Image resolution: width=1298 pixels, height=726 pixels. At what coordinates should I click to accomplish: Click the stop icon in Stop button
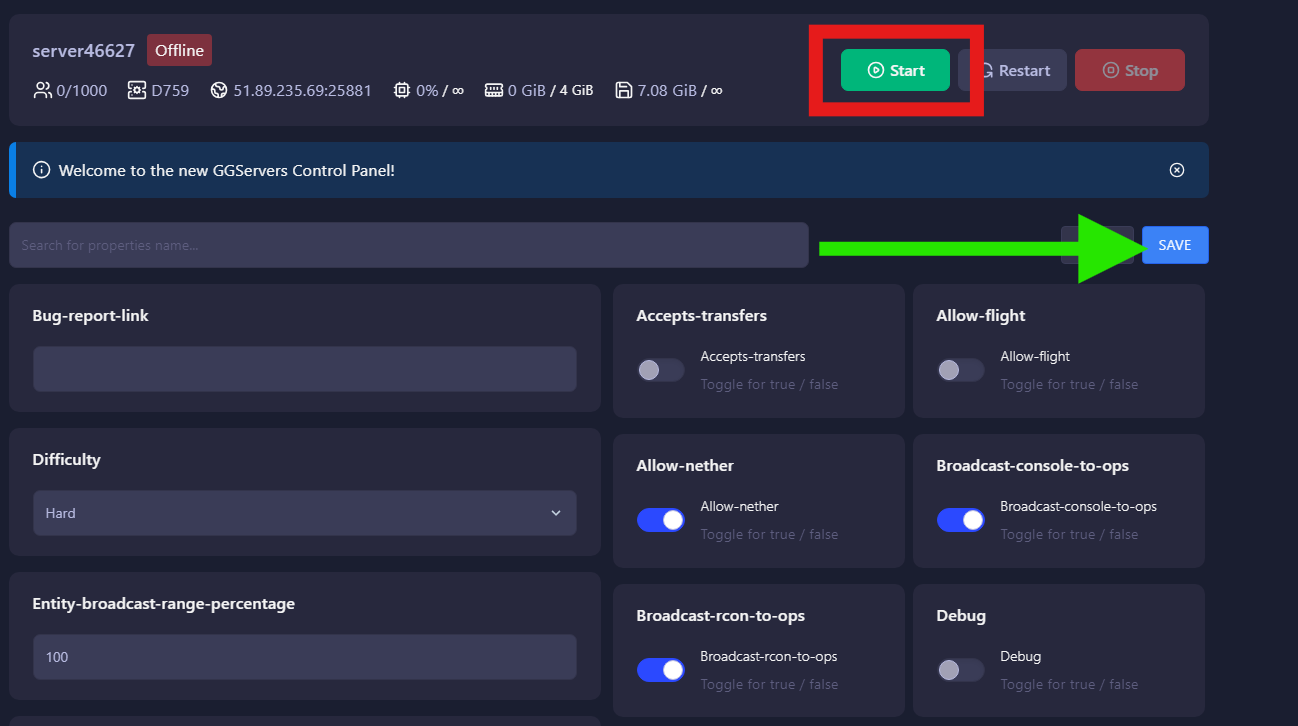coord(1109,70)
